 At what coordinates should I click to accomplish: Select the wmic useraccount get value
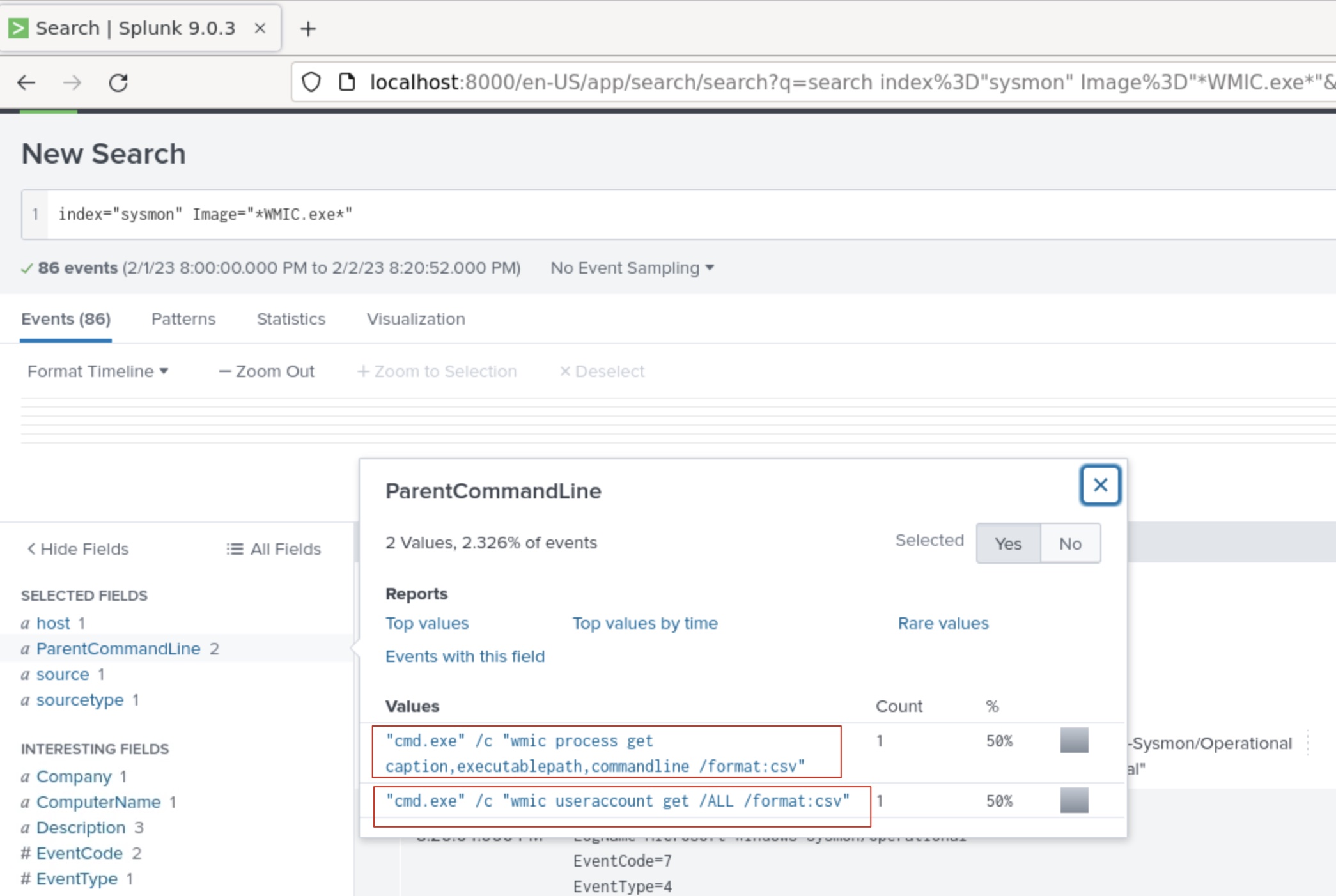pos(618,801)
